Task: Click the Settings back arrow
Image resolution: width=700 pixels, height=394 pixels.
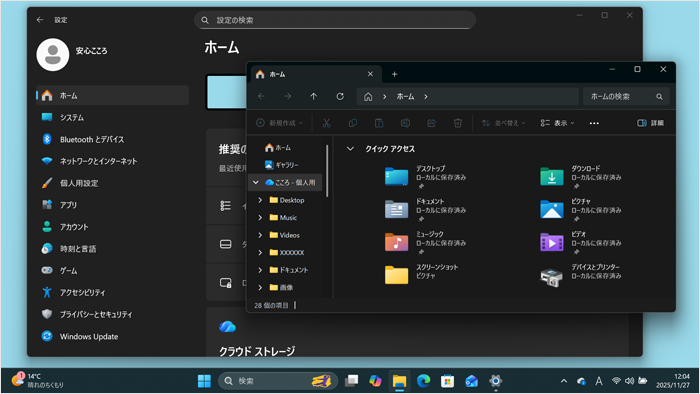Action: point(40,20)
